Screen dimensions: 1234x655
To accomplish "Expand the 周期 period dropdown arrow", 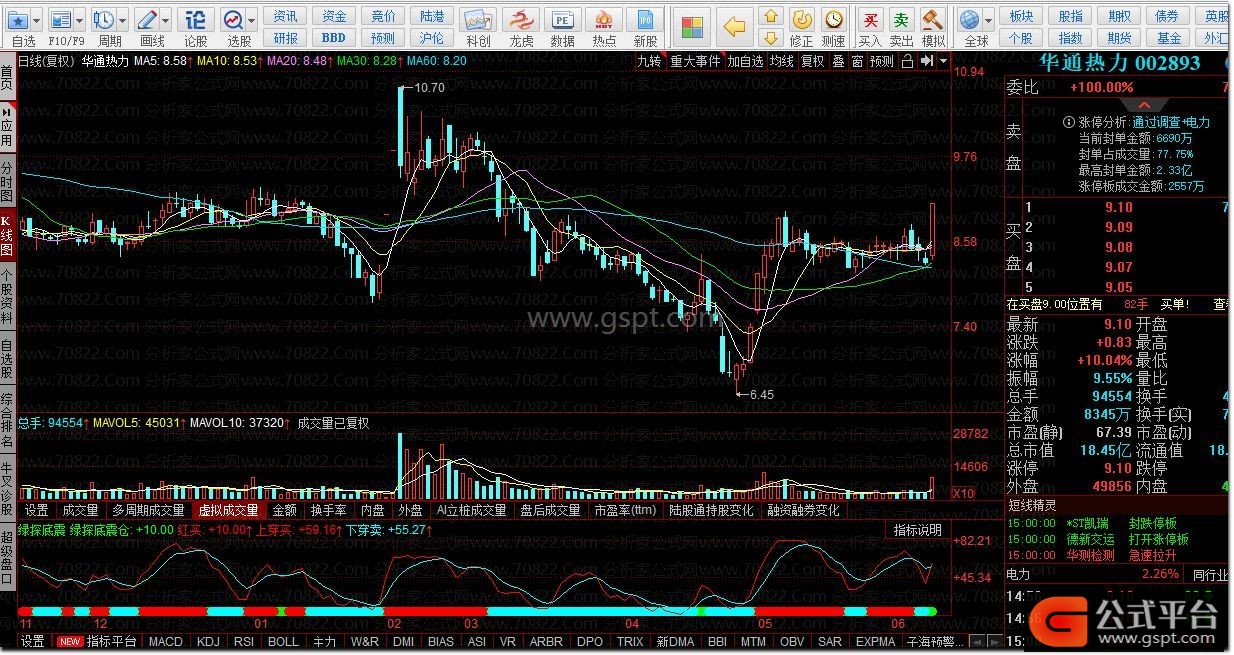I will (x=122, y=20).
